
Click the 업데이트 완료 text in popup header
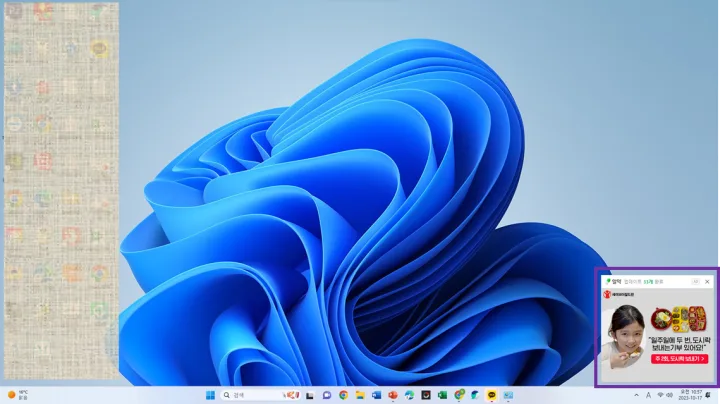[x=643, y=281]
